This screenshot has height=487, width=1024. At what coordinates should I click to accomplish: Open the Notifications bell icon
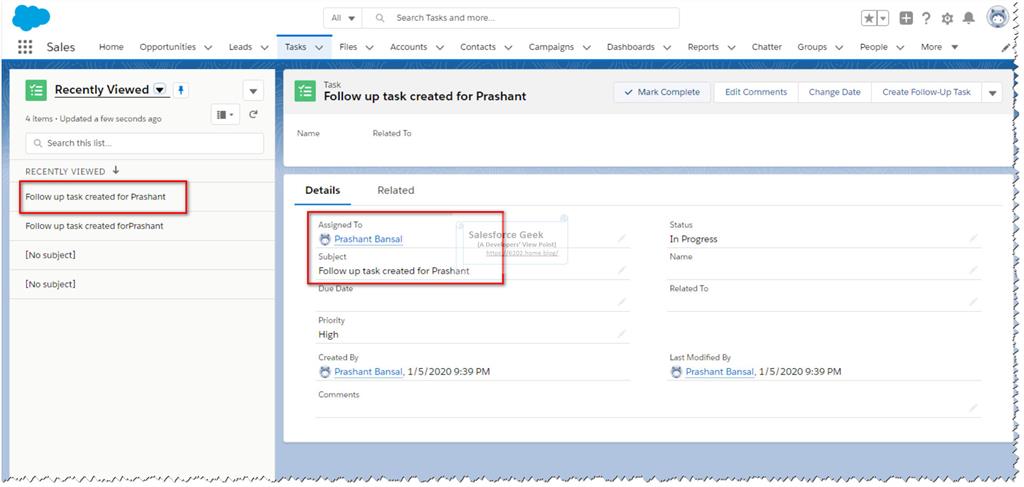968,18
